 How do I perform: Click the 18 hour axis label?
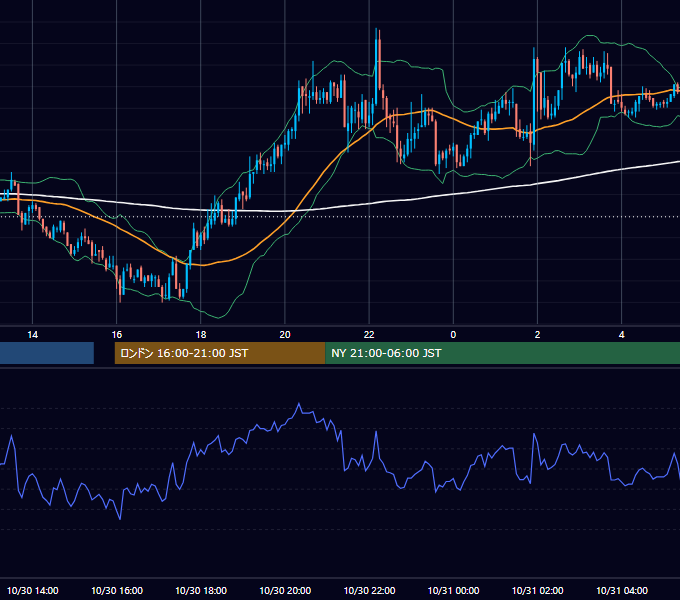[201, 335]
